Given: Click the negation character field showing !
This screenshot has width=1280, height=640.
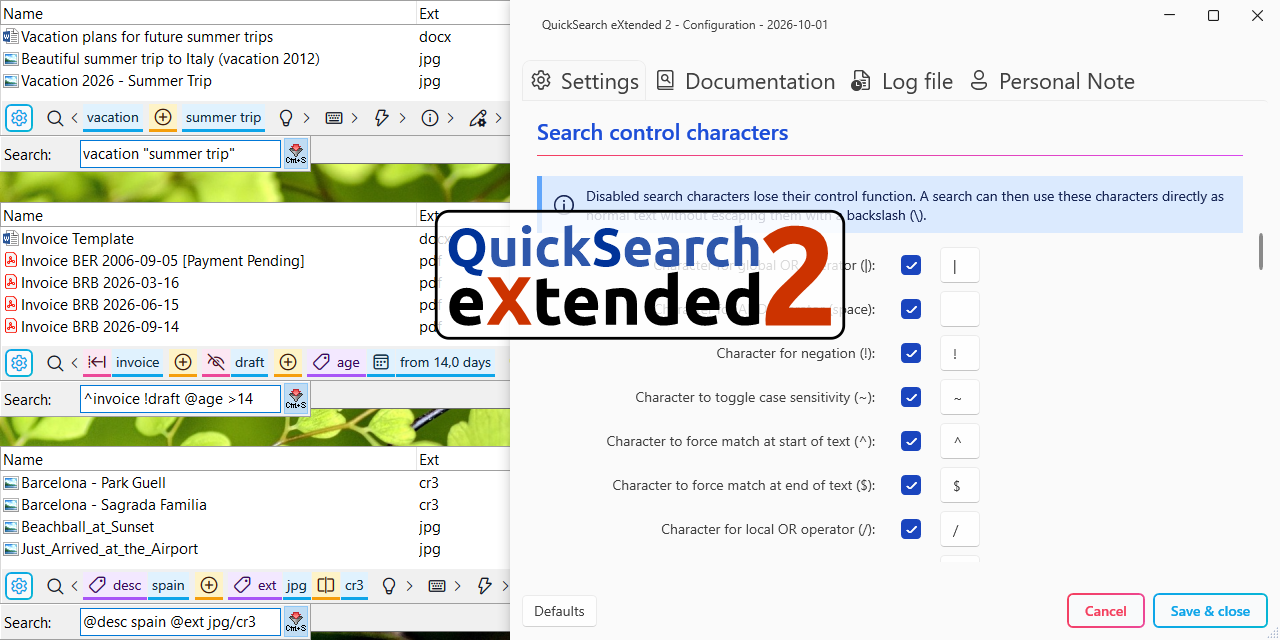Looking at the screenshot, I should click(x=959, y=354).
